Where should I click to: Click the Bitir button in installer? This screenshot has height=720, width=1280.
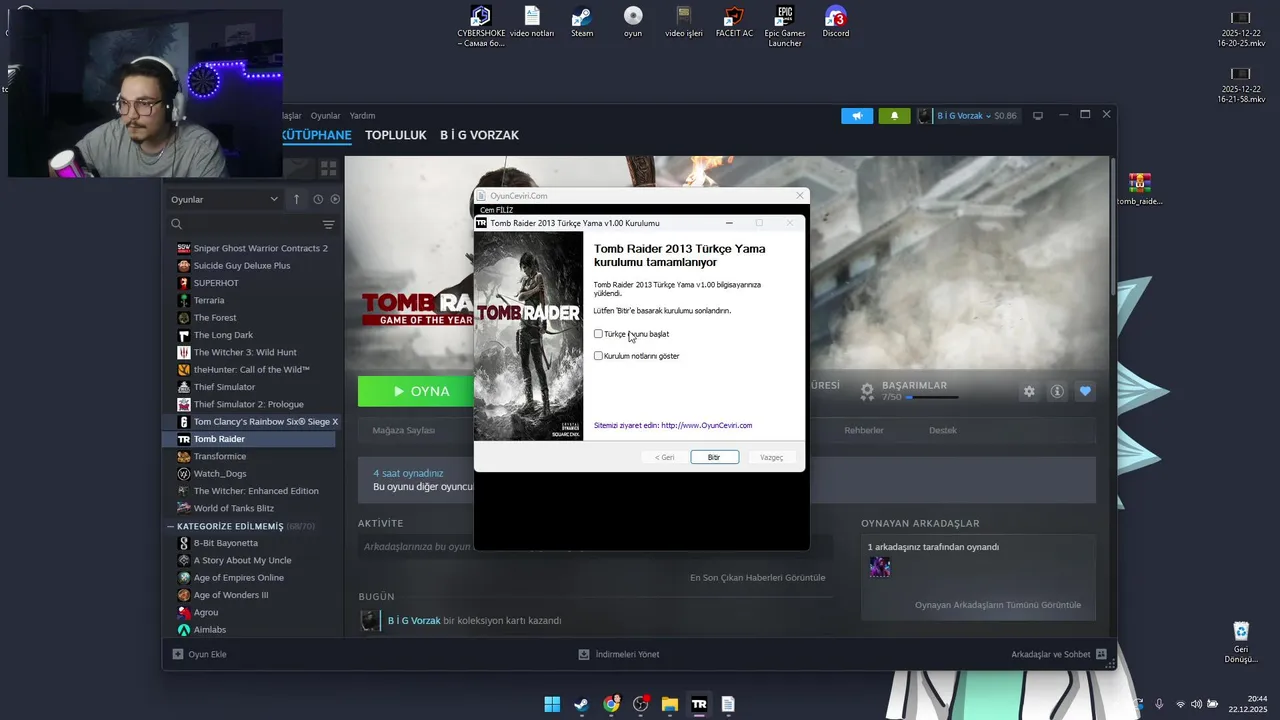coord(714,457)
